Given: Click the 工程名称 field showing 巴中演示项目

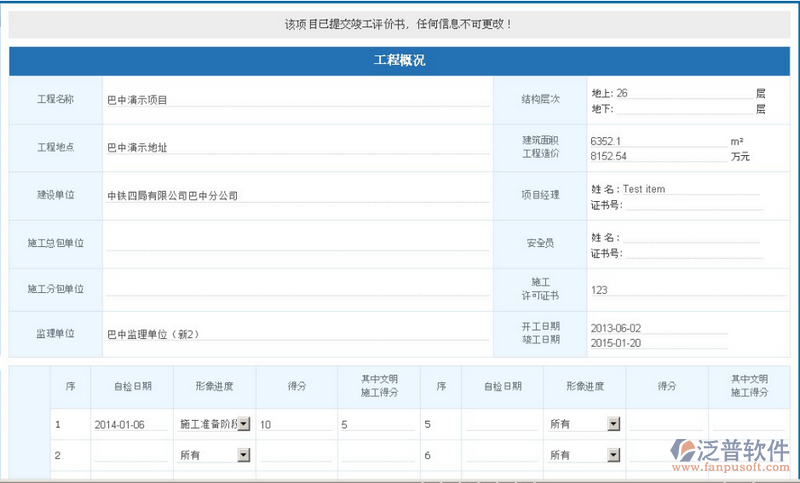Looking at the screenshot, I should (x=297, y=100).
